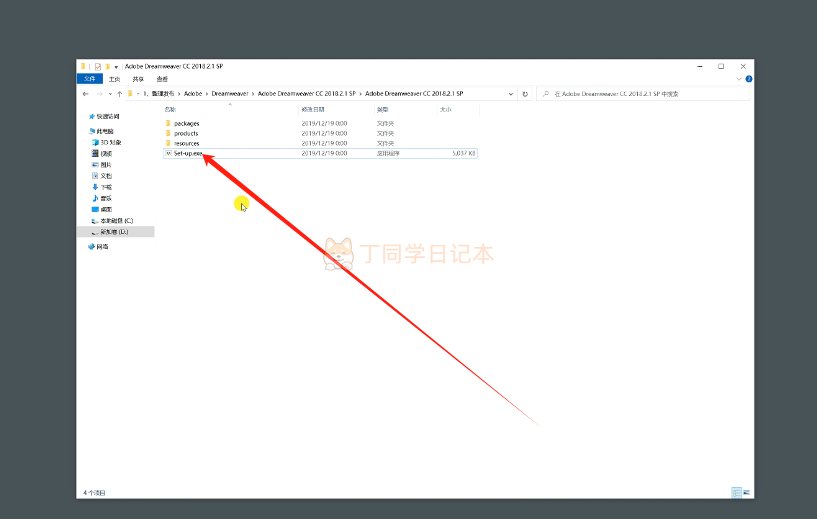Go back with the Back arrow
Viewport: 817px width, 519px height.
point(85,94)
